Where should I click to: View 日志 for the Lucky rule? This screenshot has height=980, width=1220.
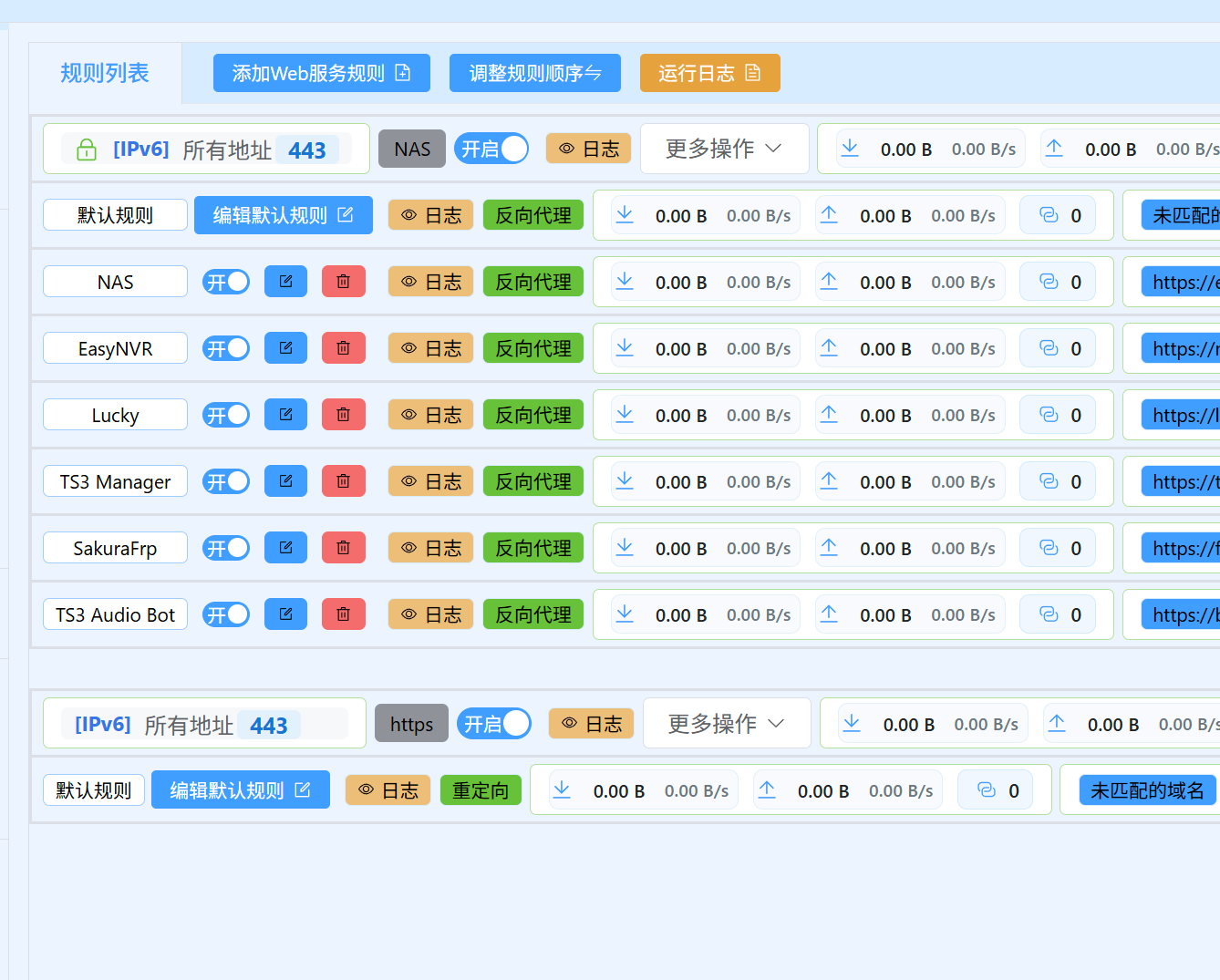[x=431, y=415]
